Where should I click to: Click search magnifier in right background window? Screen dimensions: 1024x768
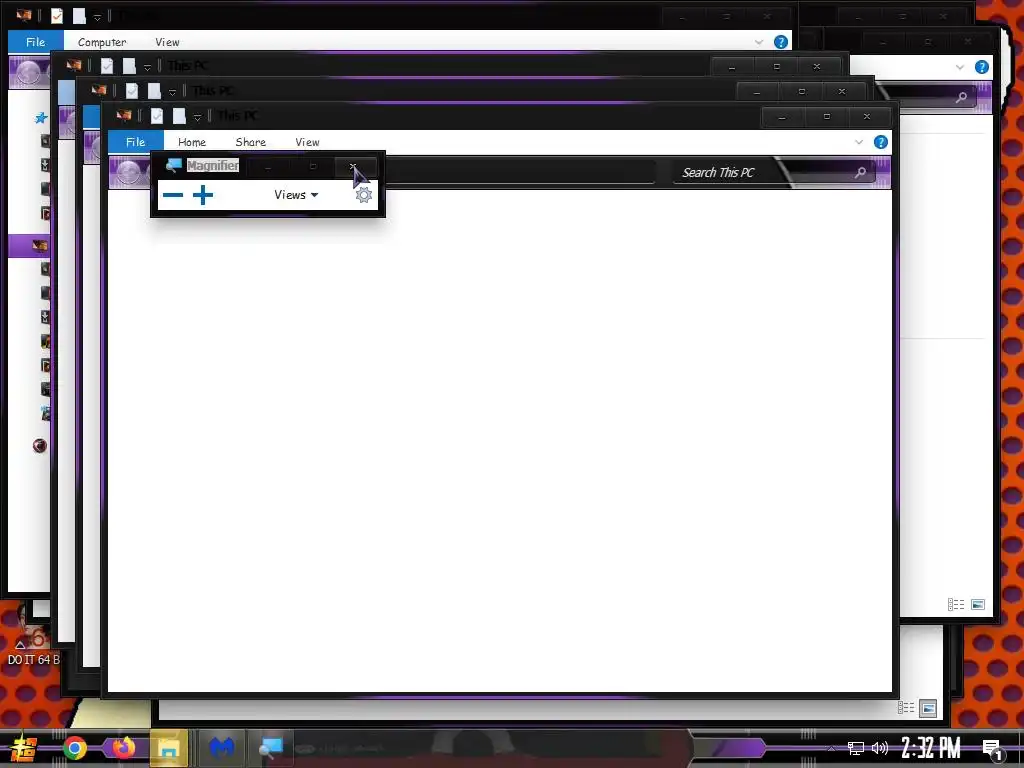tap(961, 97)
